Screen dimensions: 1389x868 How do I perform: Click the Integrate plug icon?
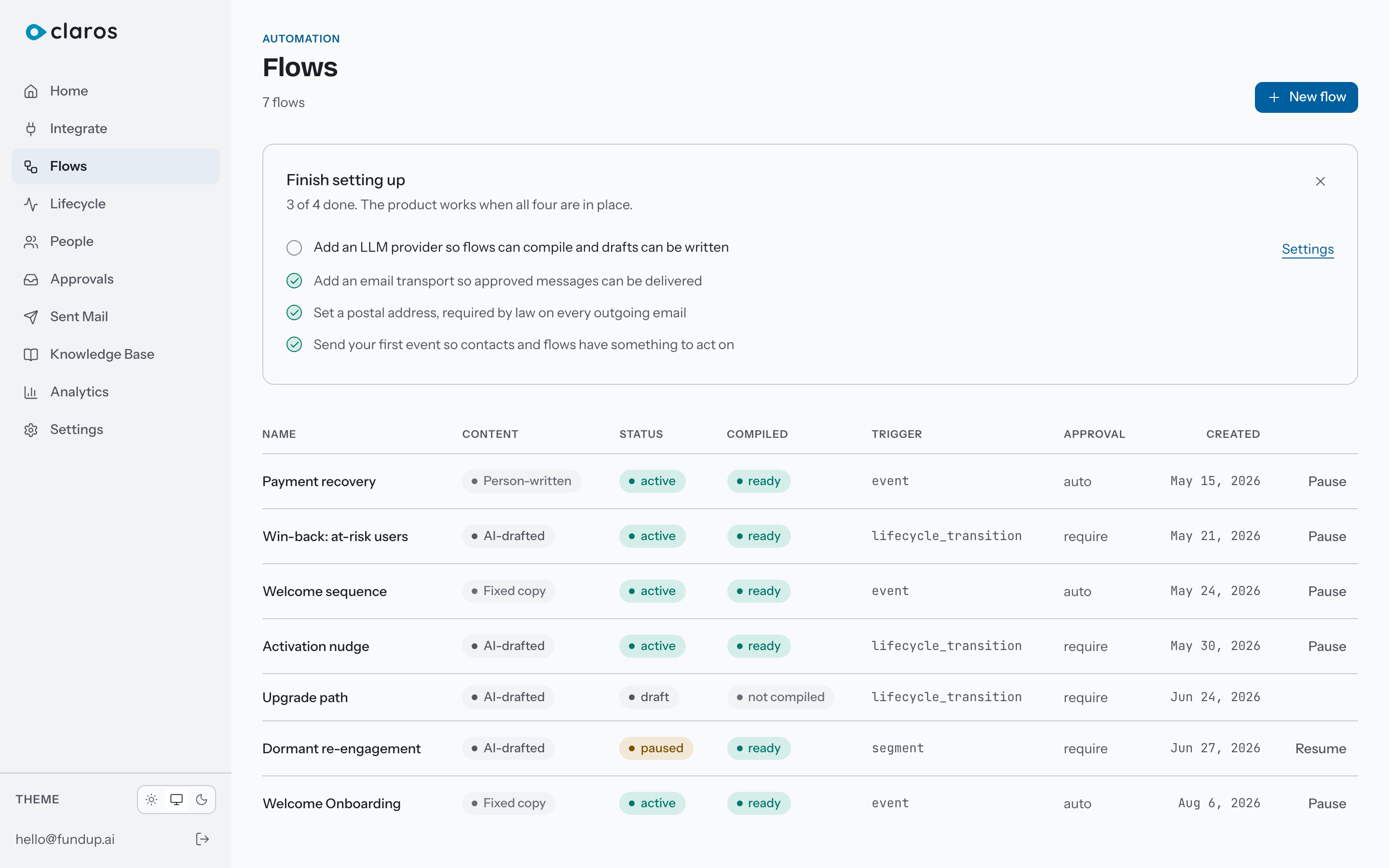pos(31,129)
